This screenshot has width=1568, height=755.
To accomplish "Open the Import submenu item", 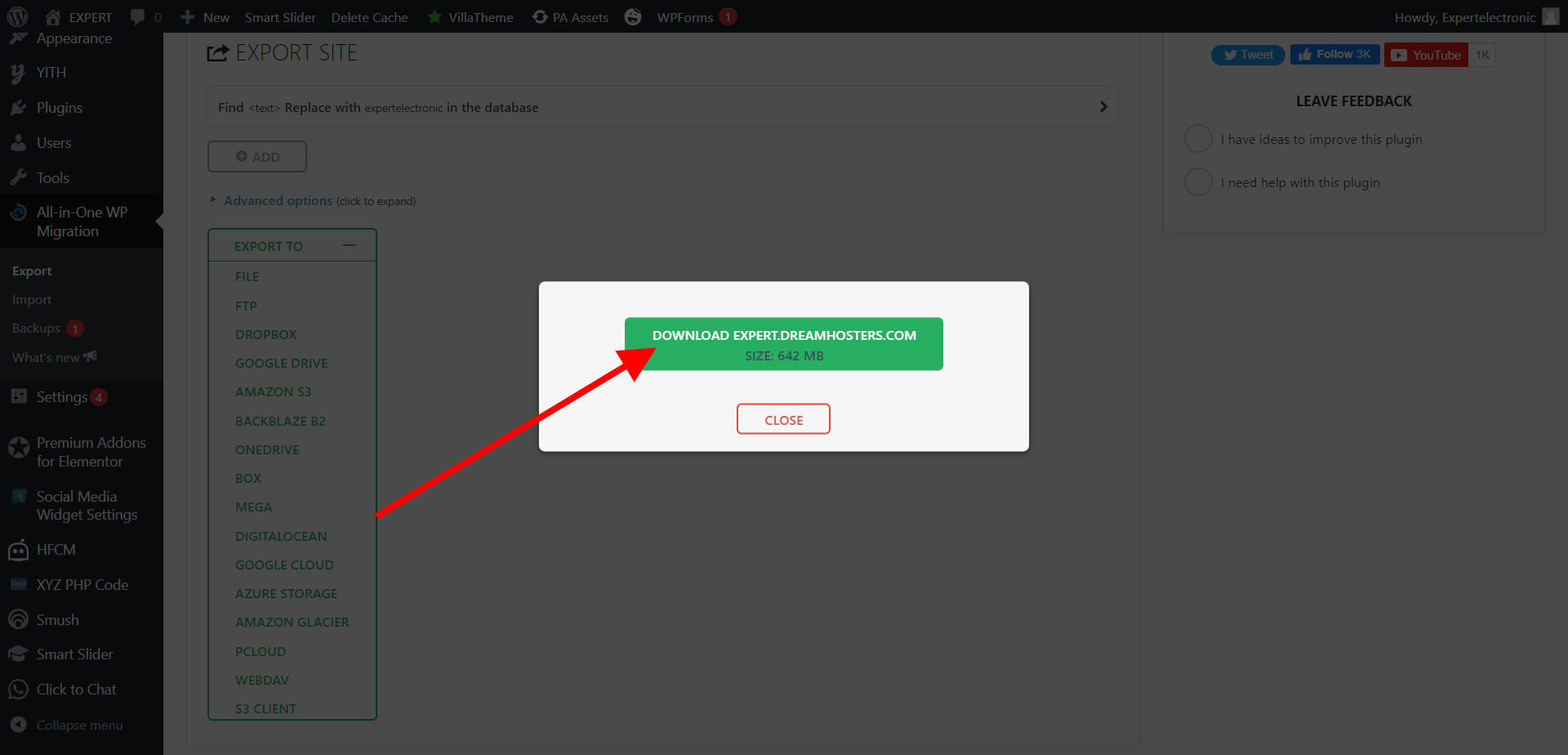I will (x=32, y=300).
